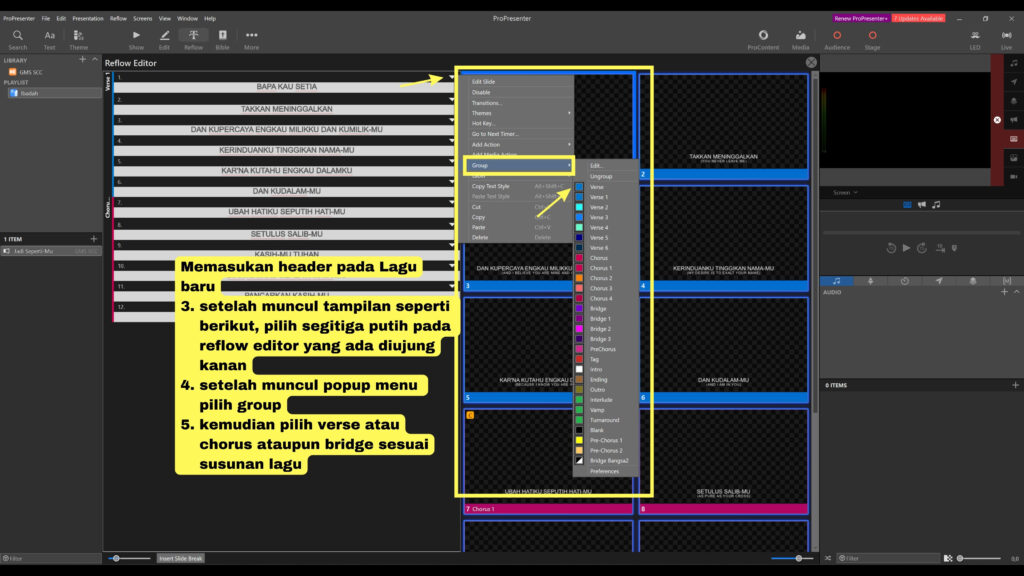Toggle the announcement layer transport icon
The height and width of the screenshot is (576, 1024).
921,205
